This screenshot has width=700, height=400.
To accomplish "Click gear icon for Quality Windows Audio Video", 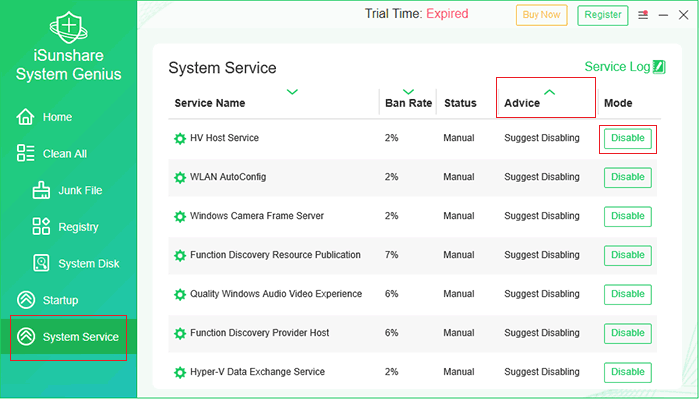I will [179, 295].
